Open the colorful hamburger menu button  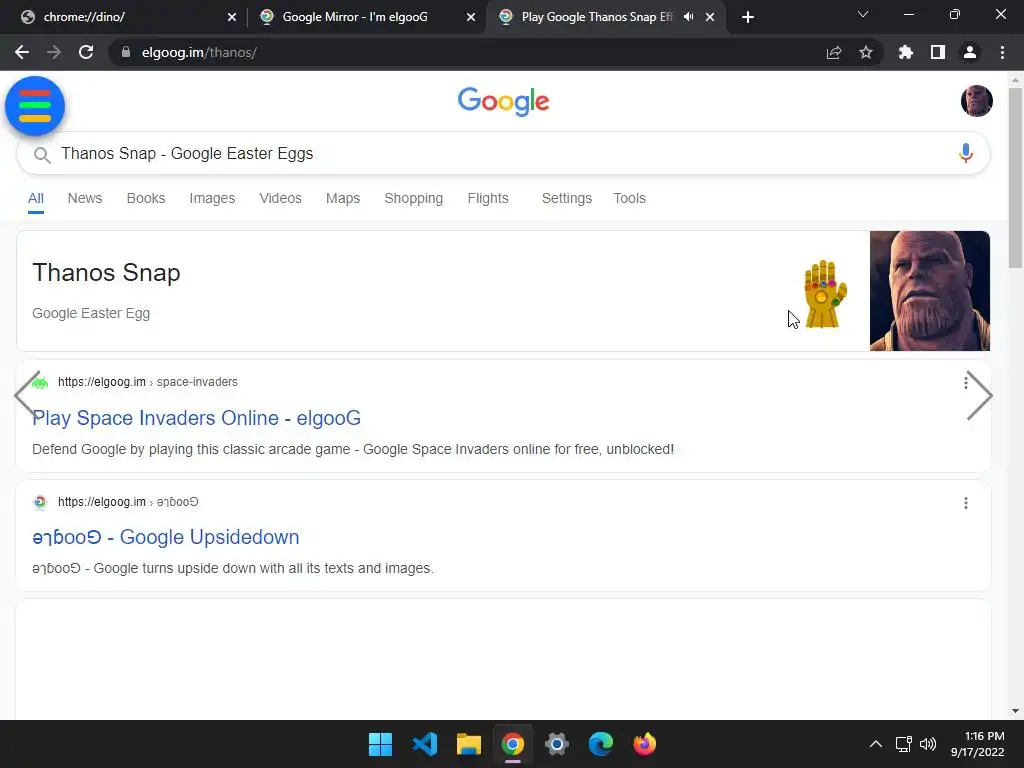click(x=35, y=106)
